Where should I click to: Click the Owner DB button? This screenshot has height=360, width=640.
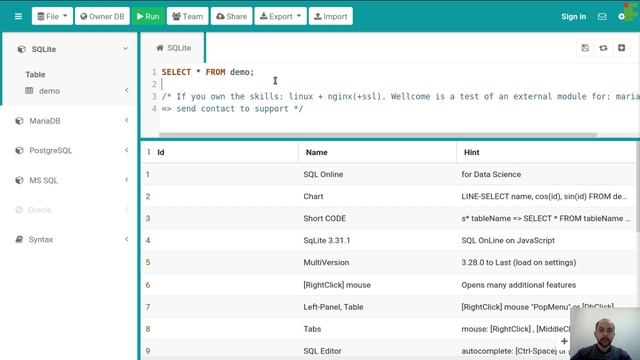pyautogui.click(x=102, y=16)
